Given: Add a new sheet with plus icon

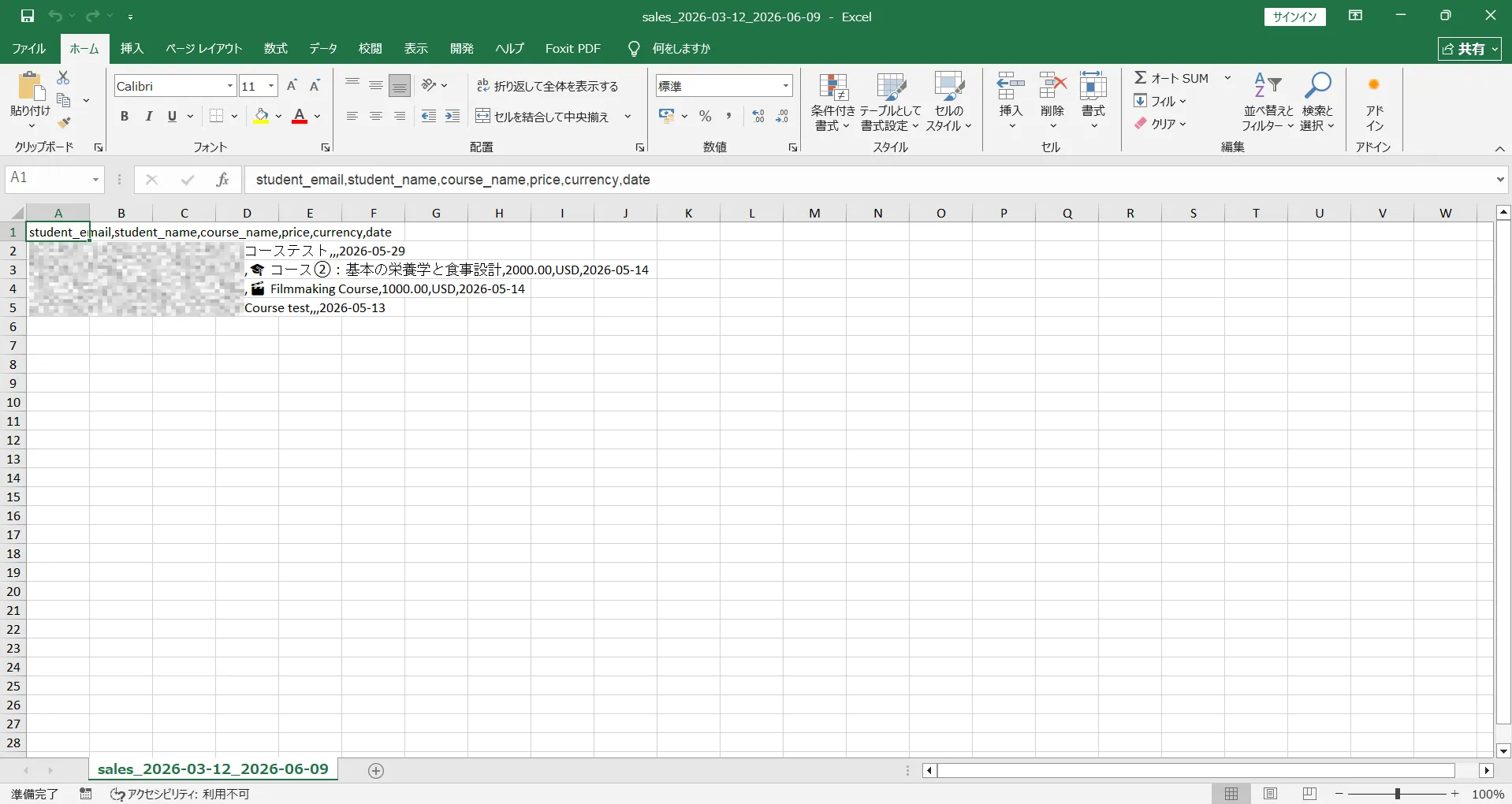Looking at the screenshot, I should pos(376,771).
